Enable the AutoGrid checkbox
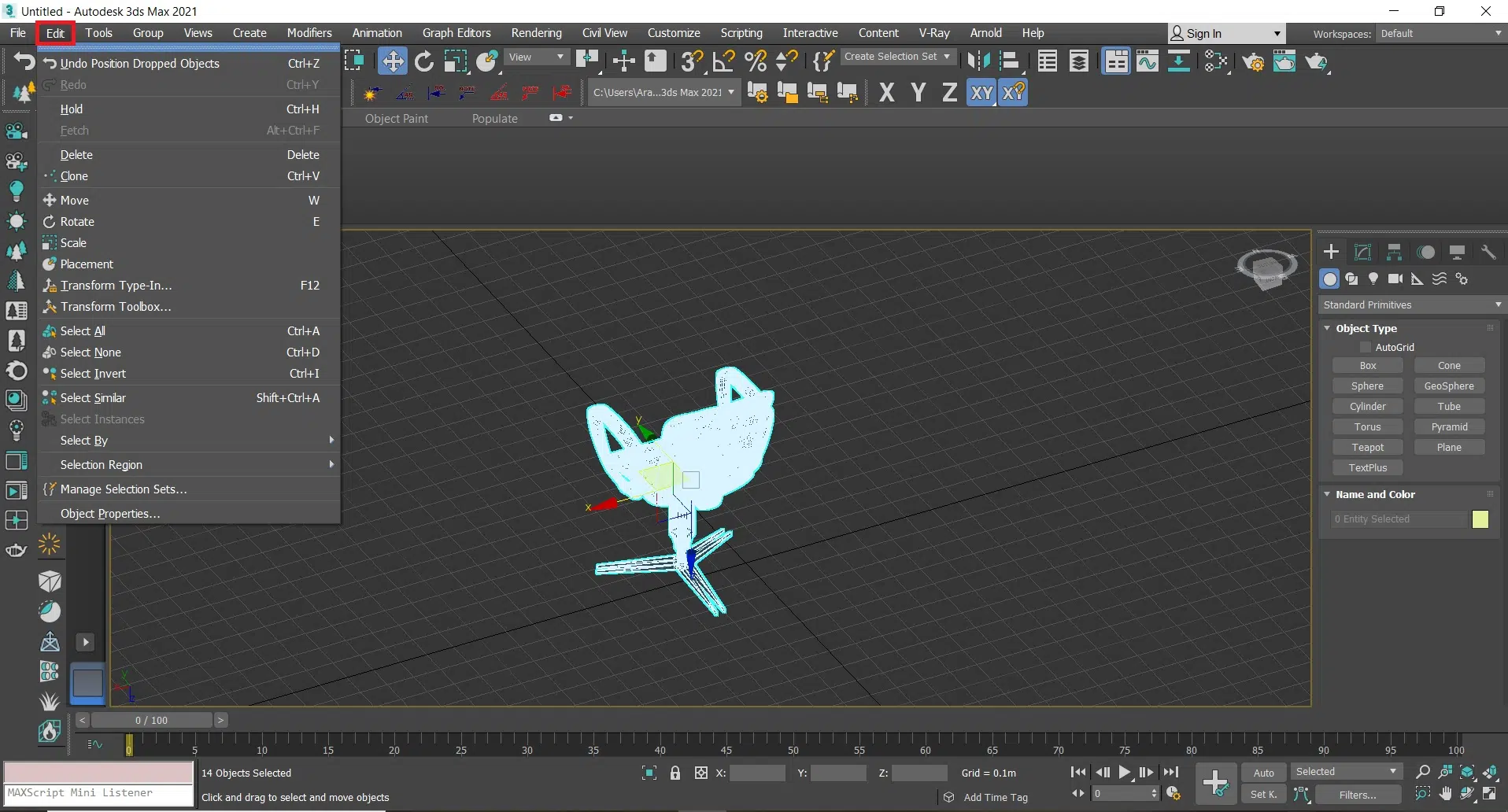 click(x=1366, y=347)
